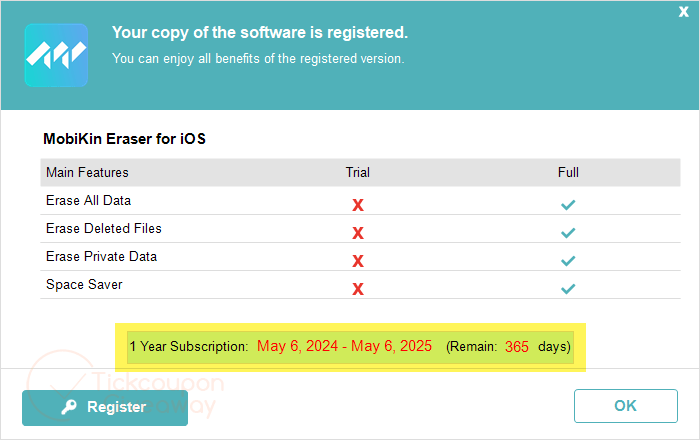Click the Main Features column header

tap(87, 172)
